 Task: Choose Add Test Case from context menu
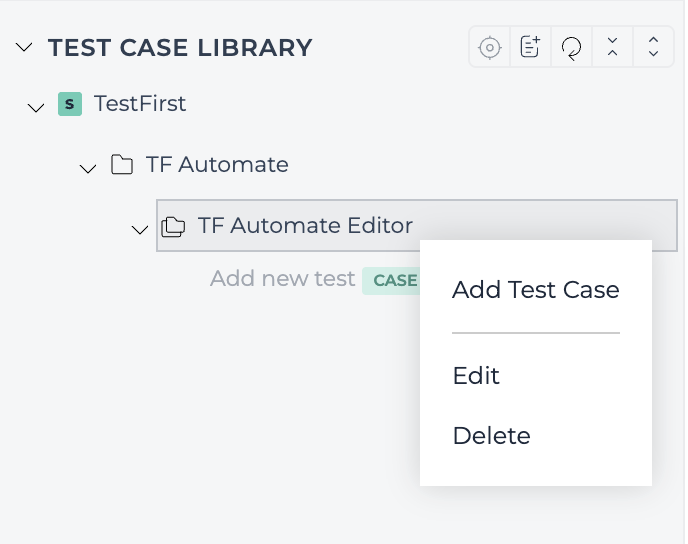[x=536, y=290]
